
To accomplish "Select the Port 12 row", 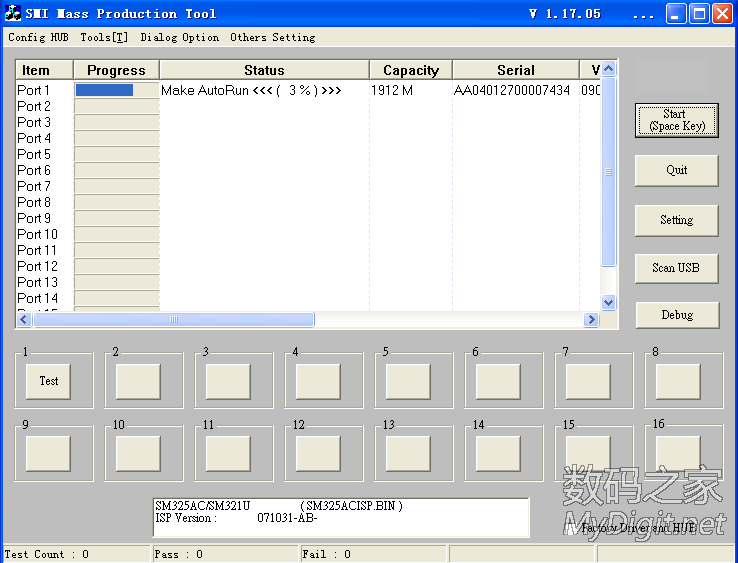I will coord(308,266).
